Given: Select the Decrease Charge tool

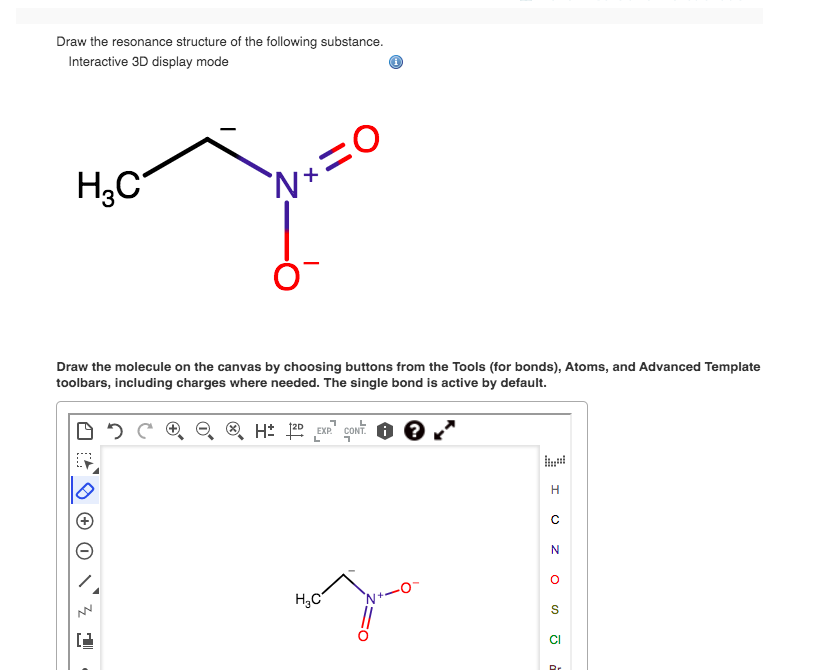Looking at the screenshot, I should click(x=84, y=550).
